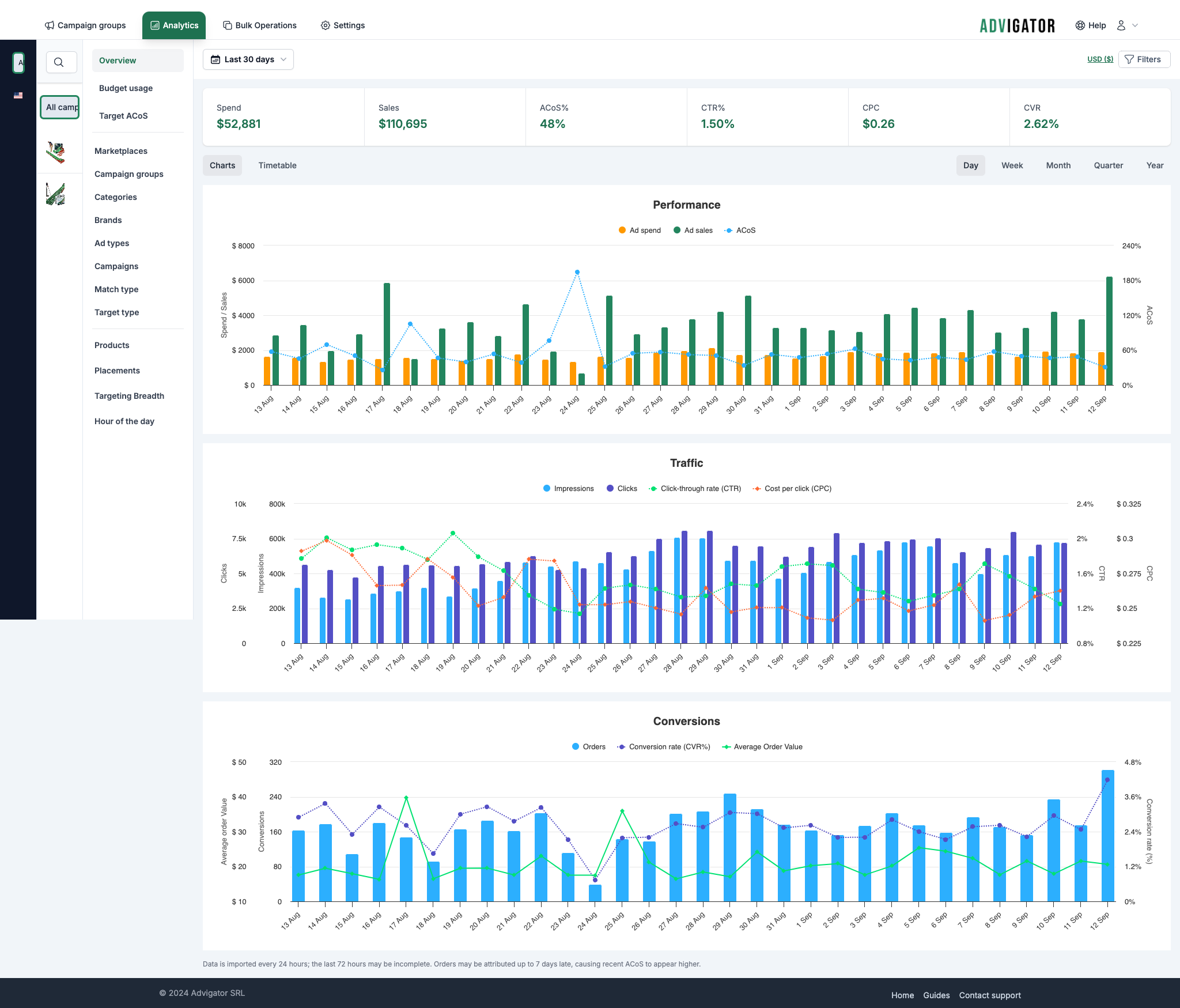Select the All campaigns sidebar item
Image resolution: width=1180 pixels, height=1008 pixels.
60,107
